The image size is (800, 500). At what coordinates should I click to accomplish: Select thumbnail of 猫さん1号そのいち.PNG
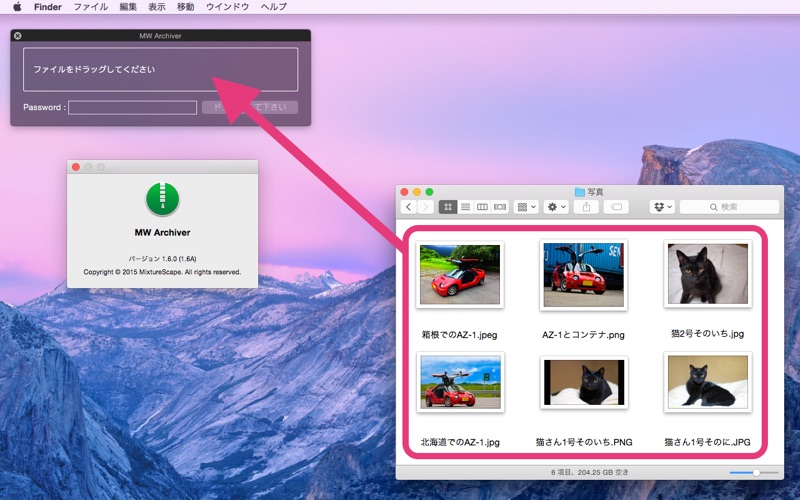point(584,383)
